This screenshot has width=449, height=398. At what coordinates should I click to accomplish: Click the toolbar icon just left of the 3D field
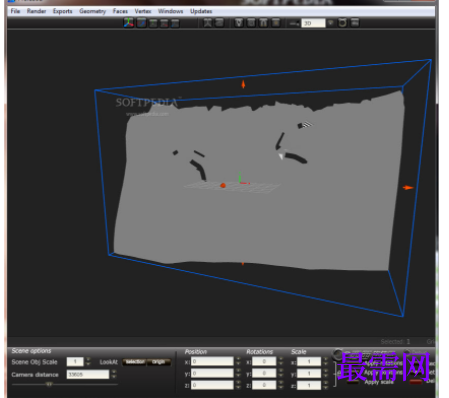tap(294, 23)
